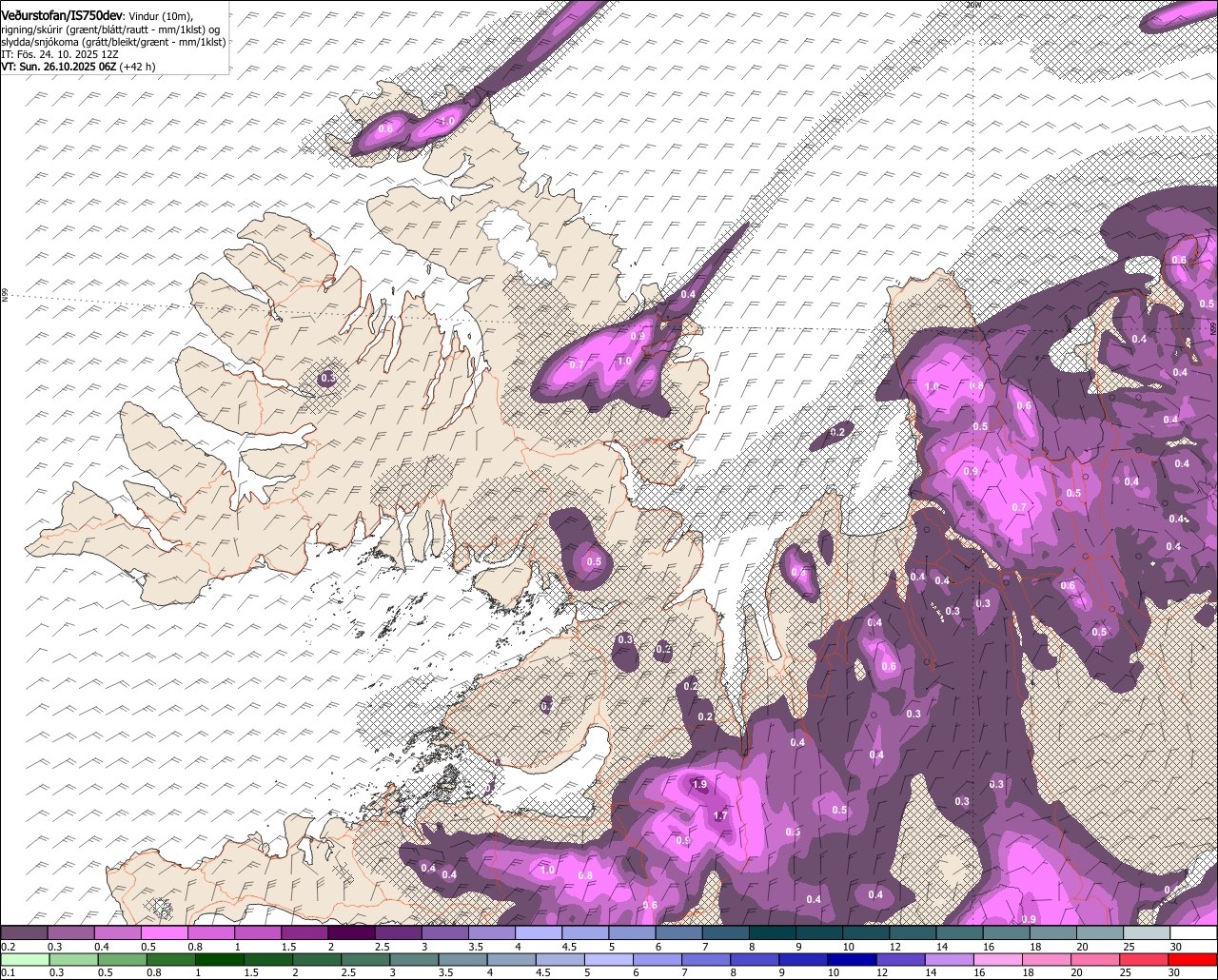Click the white 30 swatch in top legend row
Viewport: 1218px width, 980px height.
[1193, 933]
